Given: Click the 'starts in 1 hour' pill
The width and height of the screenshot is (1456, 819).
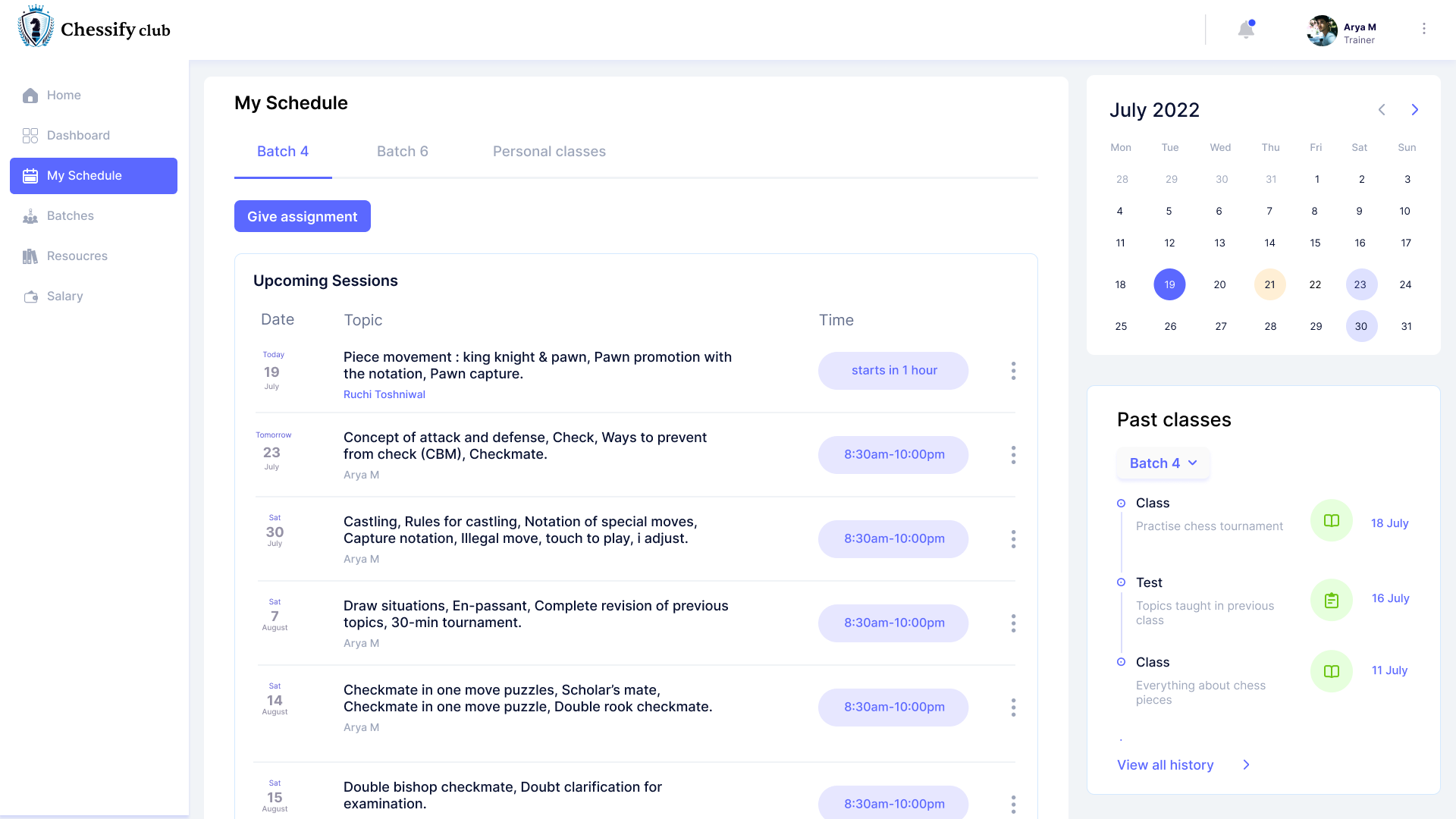Looking at the screenshot, I should click(893, 371).
